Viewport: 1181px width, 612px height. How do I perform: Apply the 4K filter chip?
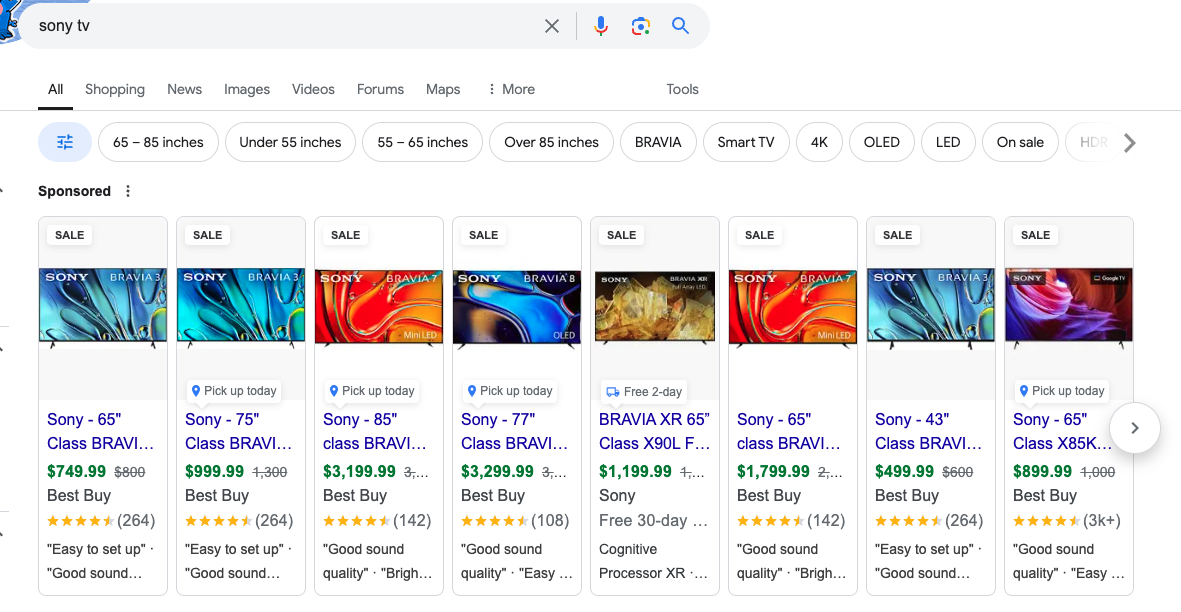click(x=819, y=142)
